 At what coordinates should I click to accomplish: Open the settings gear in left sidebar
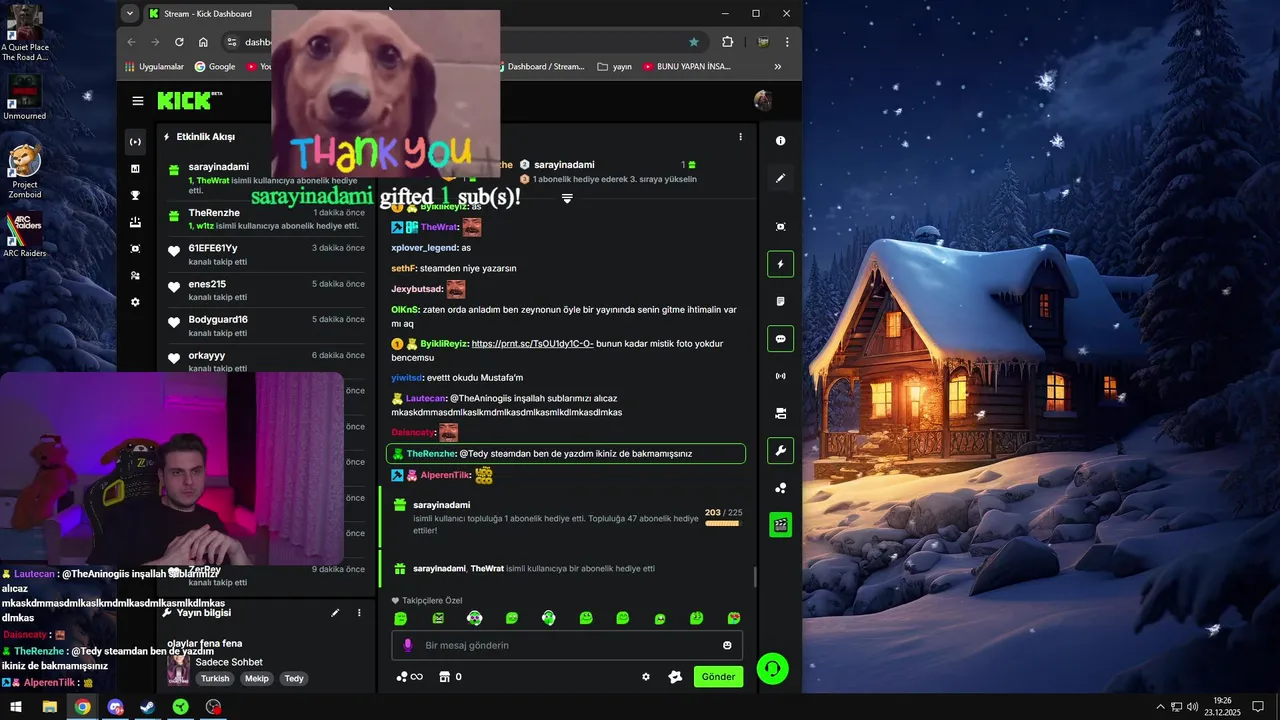point(136,302)
